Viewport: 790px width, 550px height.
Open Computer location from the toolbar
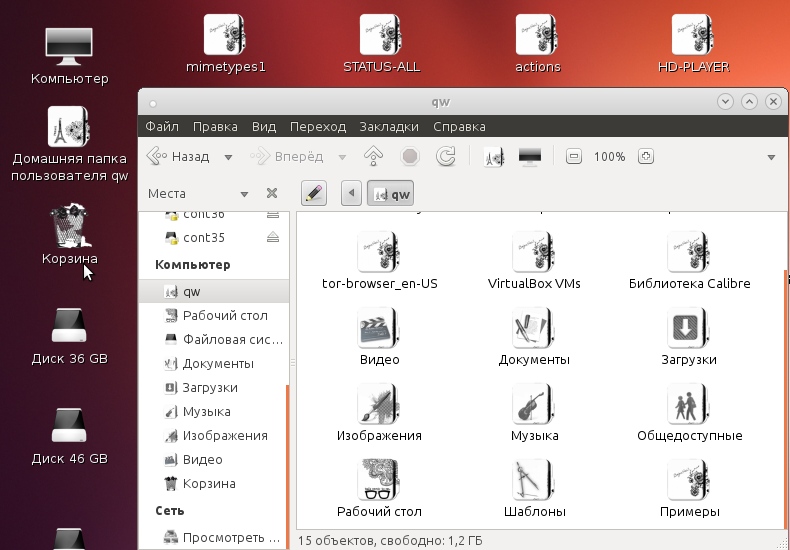point(530,156)
